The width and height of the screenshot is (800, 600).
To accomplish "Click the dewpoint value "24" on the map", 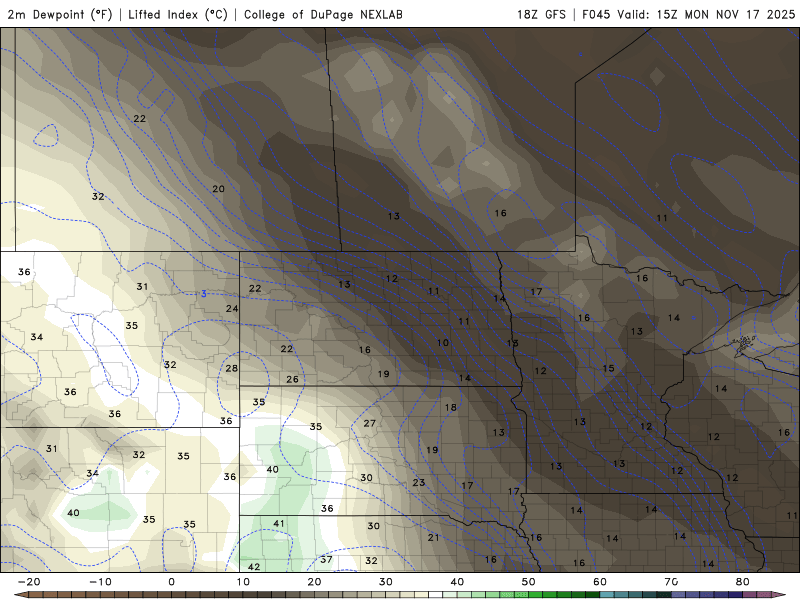I will tap(232, 308).
